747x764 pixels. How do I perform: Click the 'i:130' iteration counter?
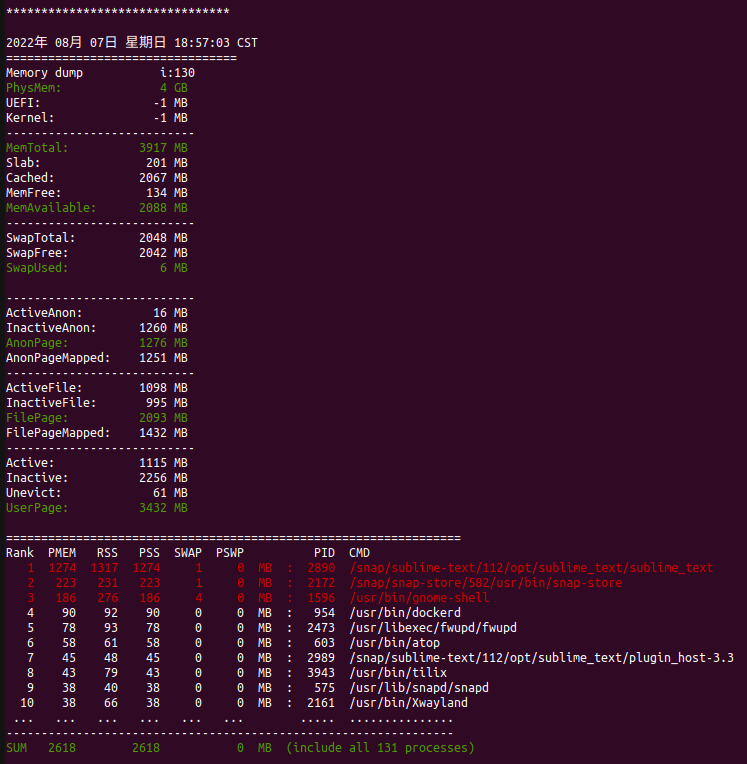coord(177,73)
